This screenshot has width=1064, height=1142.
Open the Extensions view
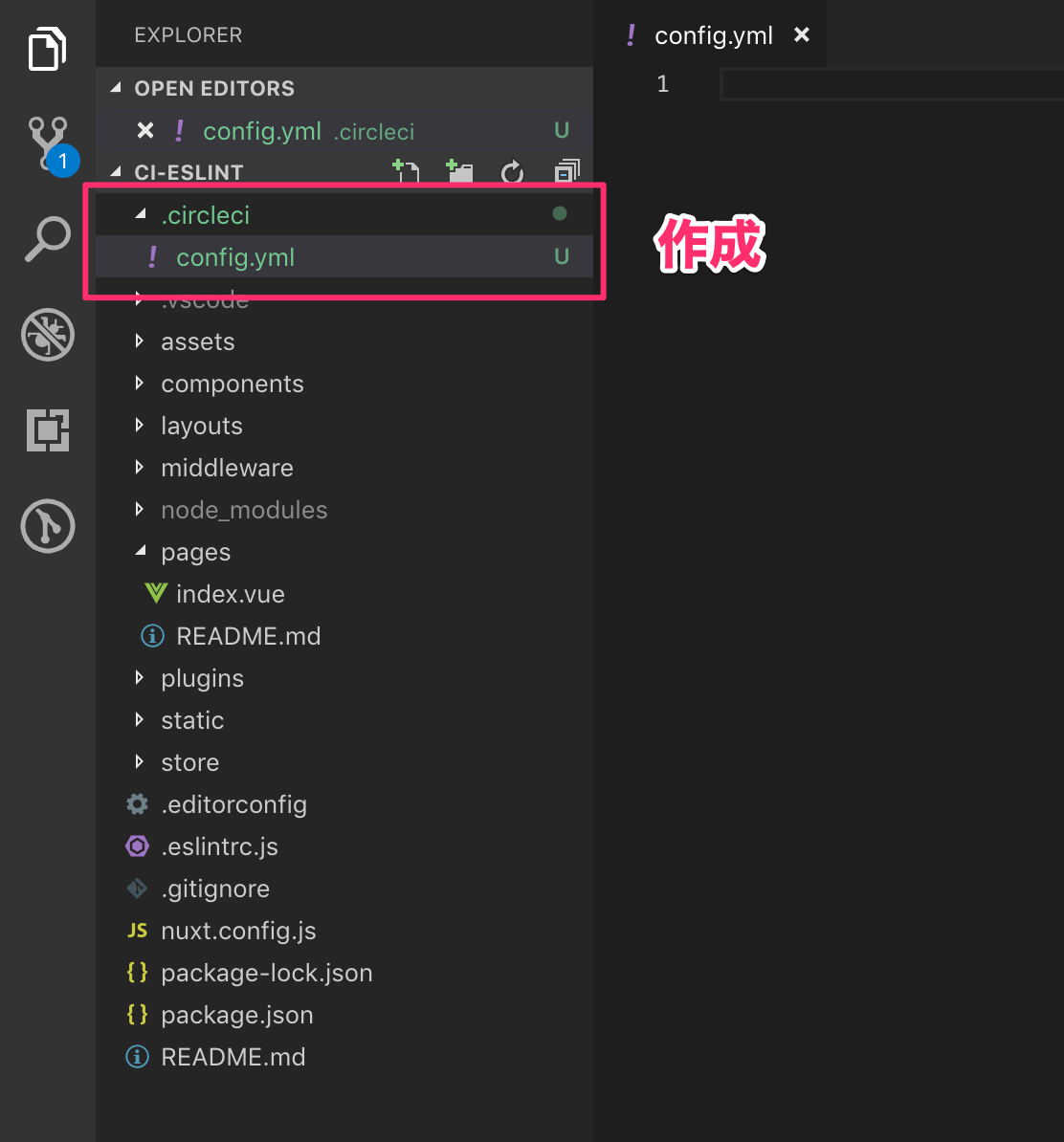point(48,430)
